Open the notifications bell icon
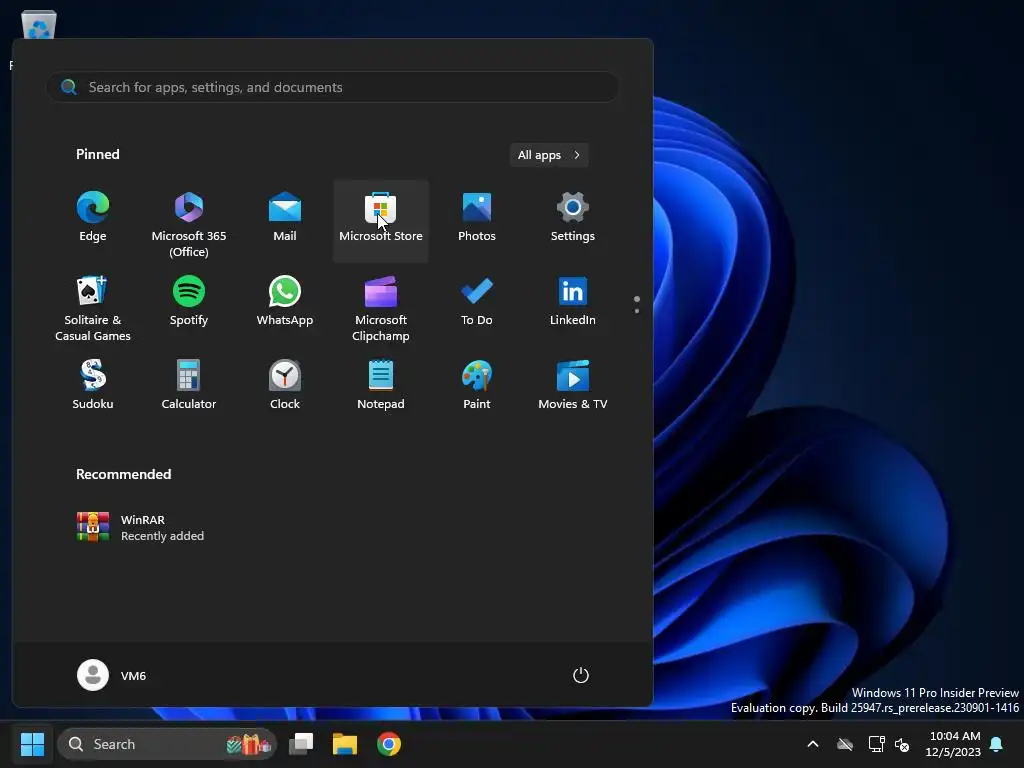This screenshot has width=1024, height=768. (x=997, y=744)
